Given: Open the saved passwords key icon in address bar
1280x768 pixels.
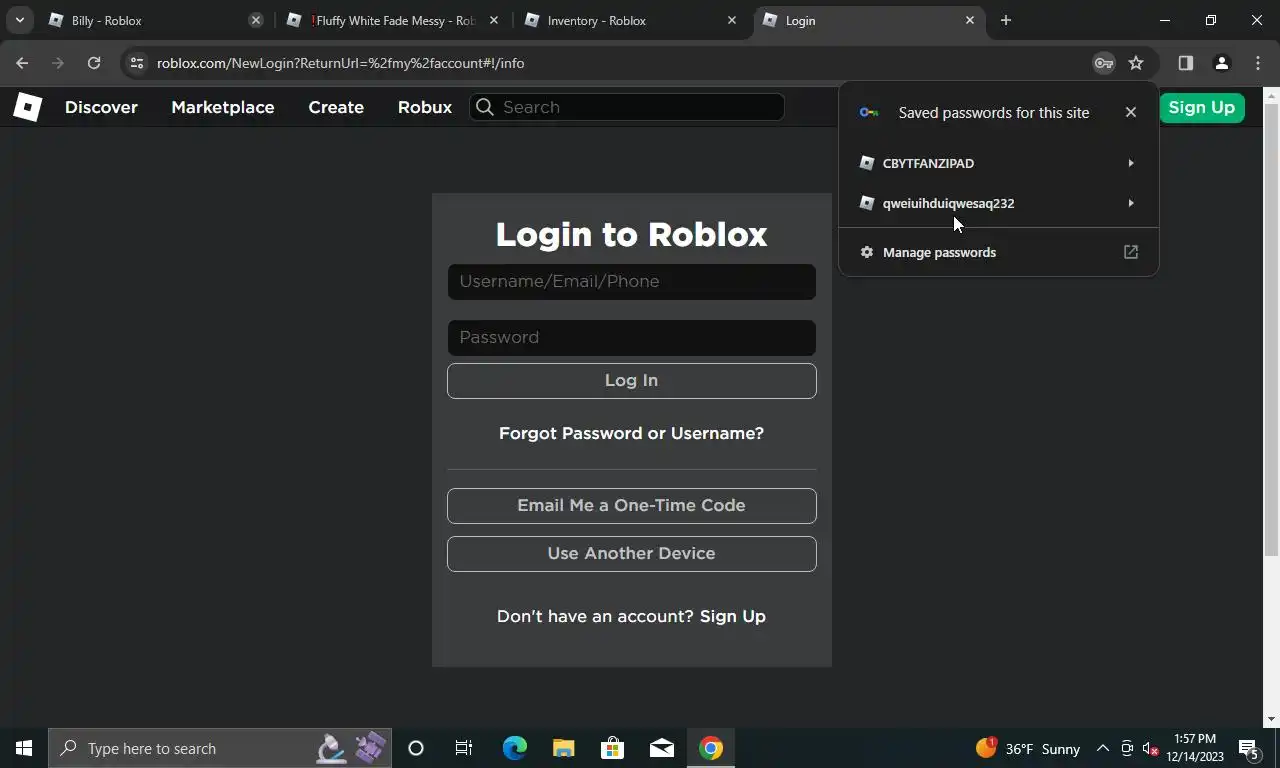Looking at the screenshot, I should click(1104, 63).
